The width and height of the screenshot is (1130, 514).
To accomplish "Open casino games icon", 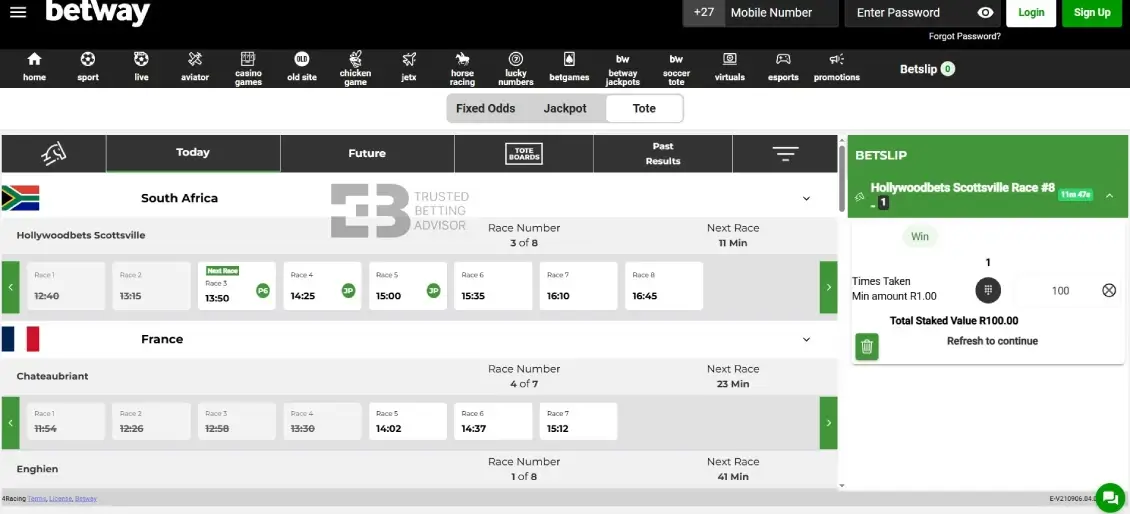I will [248, 58].
